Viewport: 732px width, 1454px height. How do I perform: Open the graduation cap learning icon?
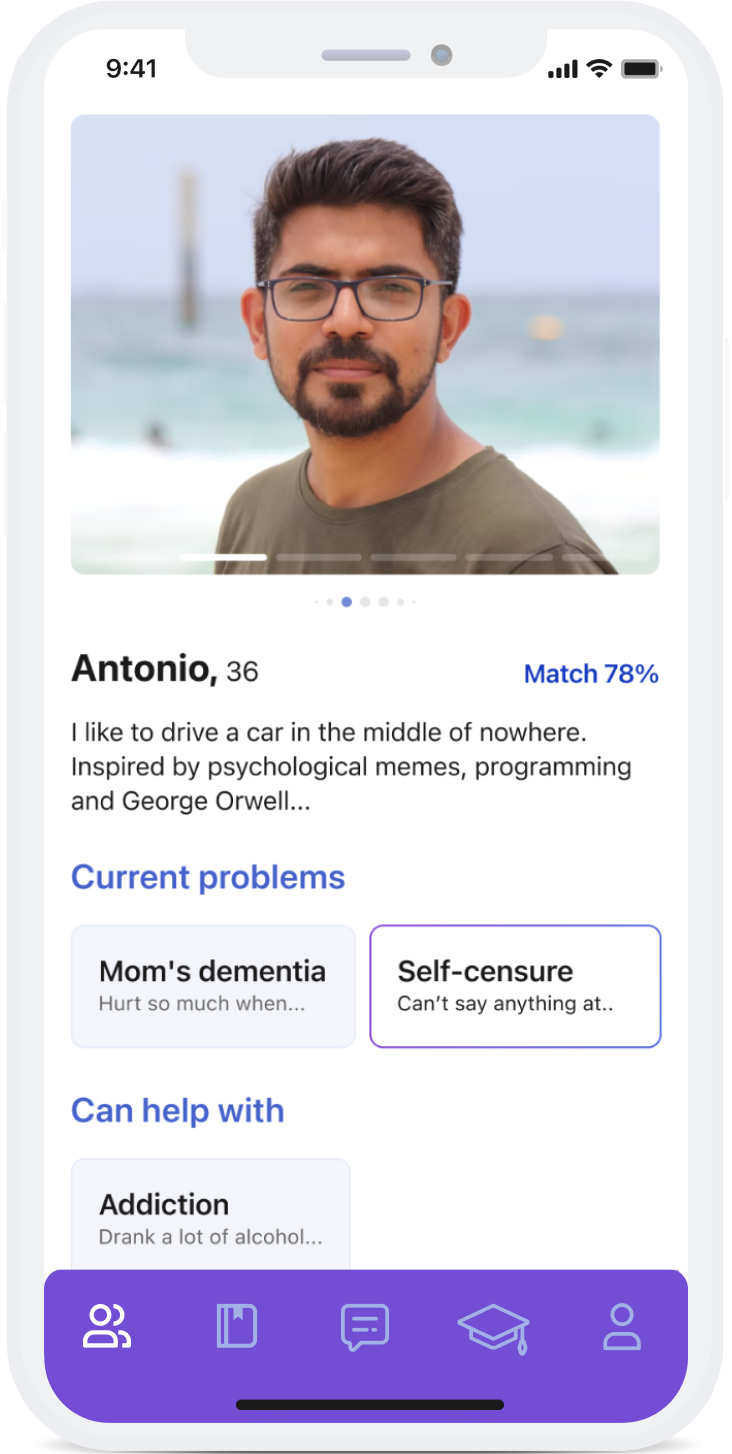493,1328
